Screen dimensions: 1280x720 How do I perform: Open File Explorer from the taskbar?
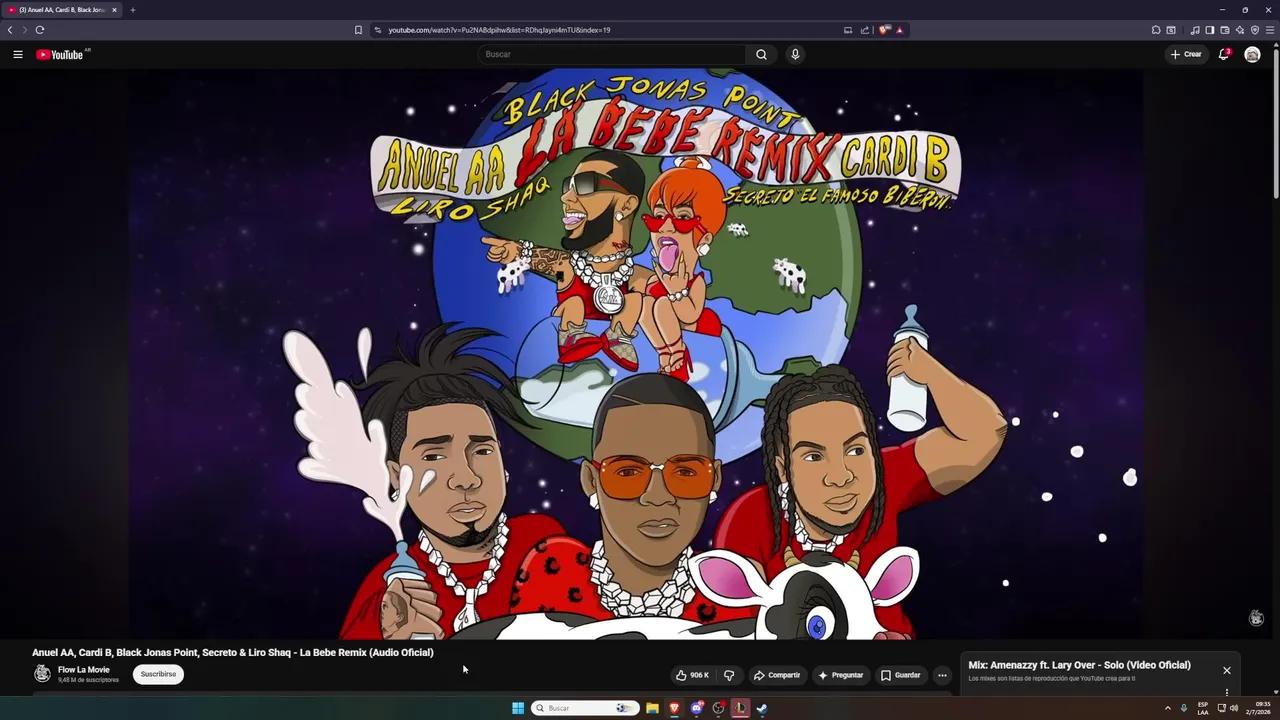coord(652,708)
